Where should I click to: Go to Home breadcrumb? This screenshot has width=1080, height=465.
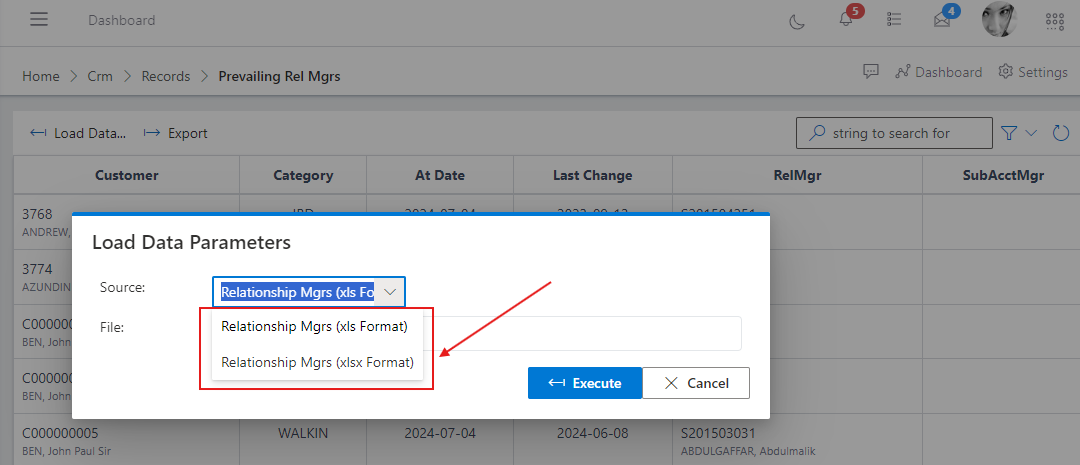(41, 76)
